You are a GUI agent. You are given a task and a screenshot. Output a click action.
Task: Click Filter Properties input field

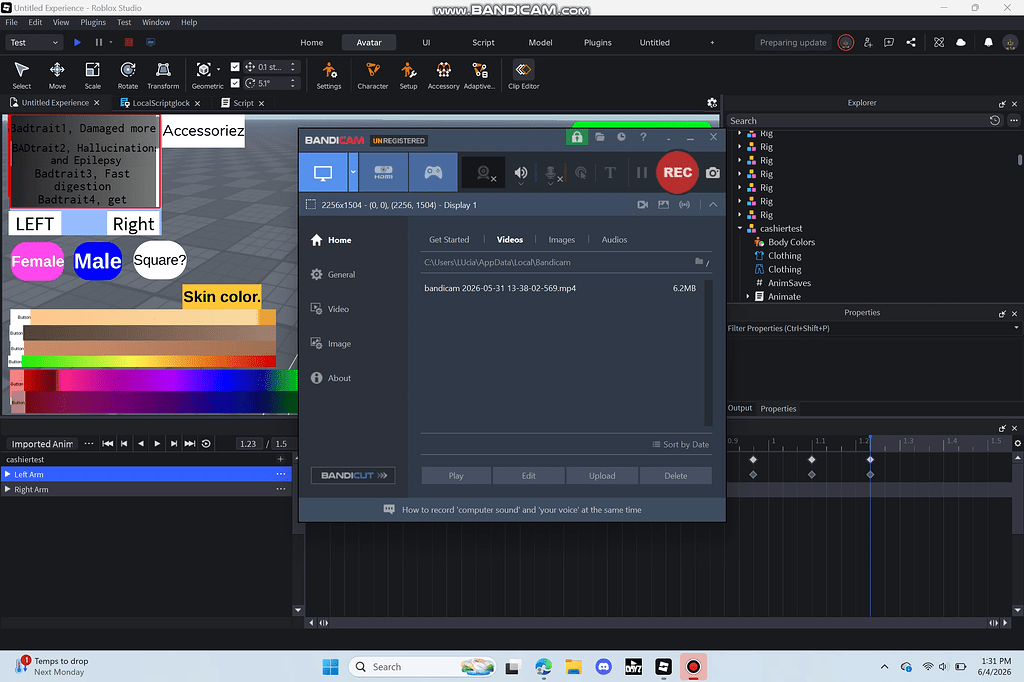pos(869,329)
